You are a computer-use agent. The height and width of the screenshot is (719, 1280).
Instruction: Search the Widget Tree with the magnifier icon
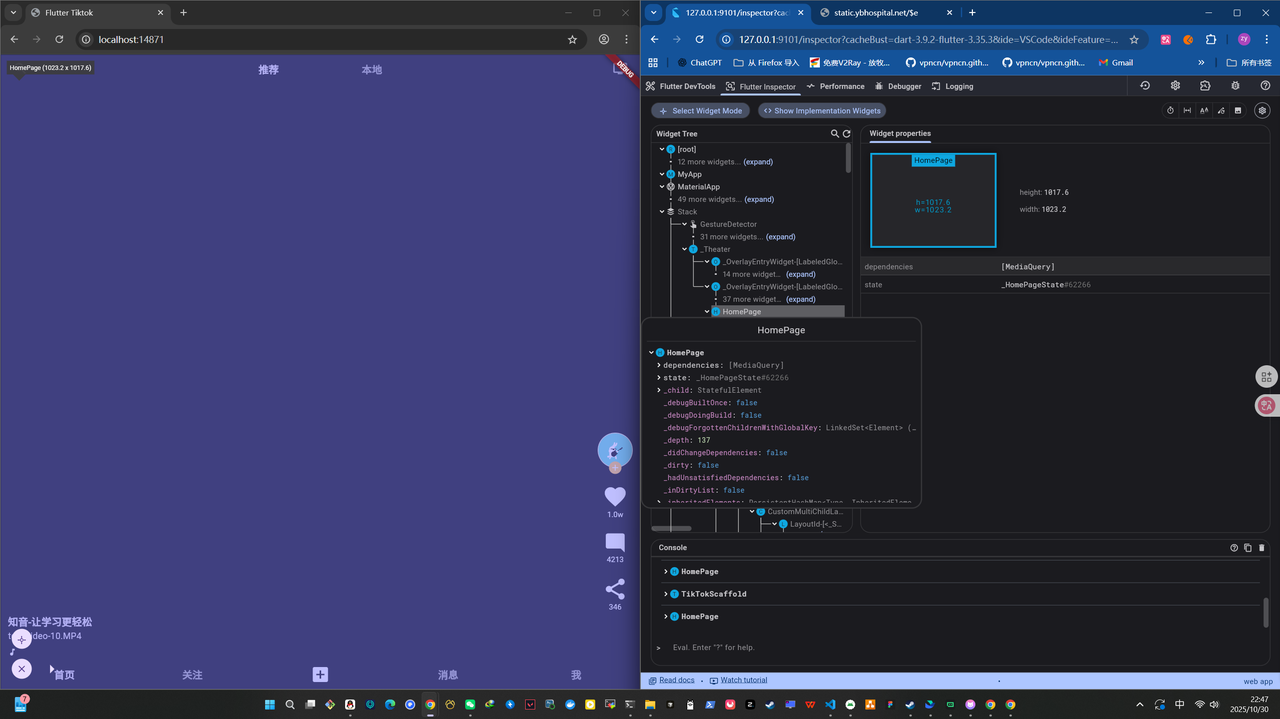click(x=835, y=134)
